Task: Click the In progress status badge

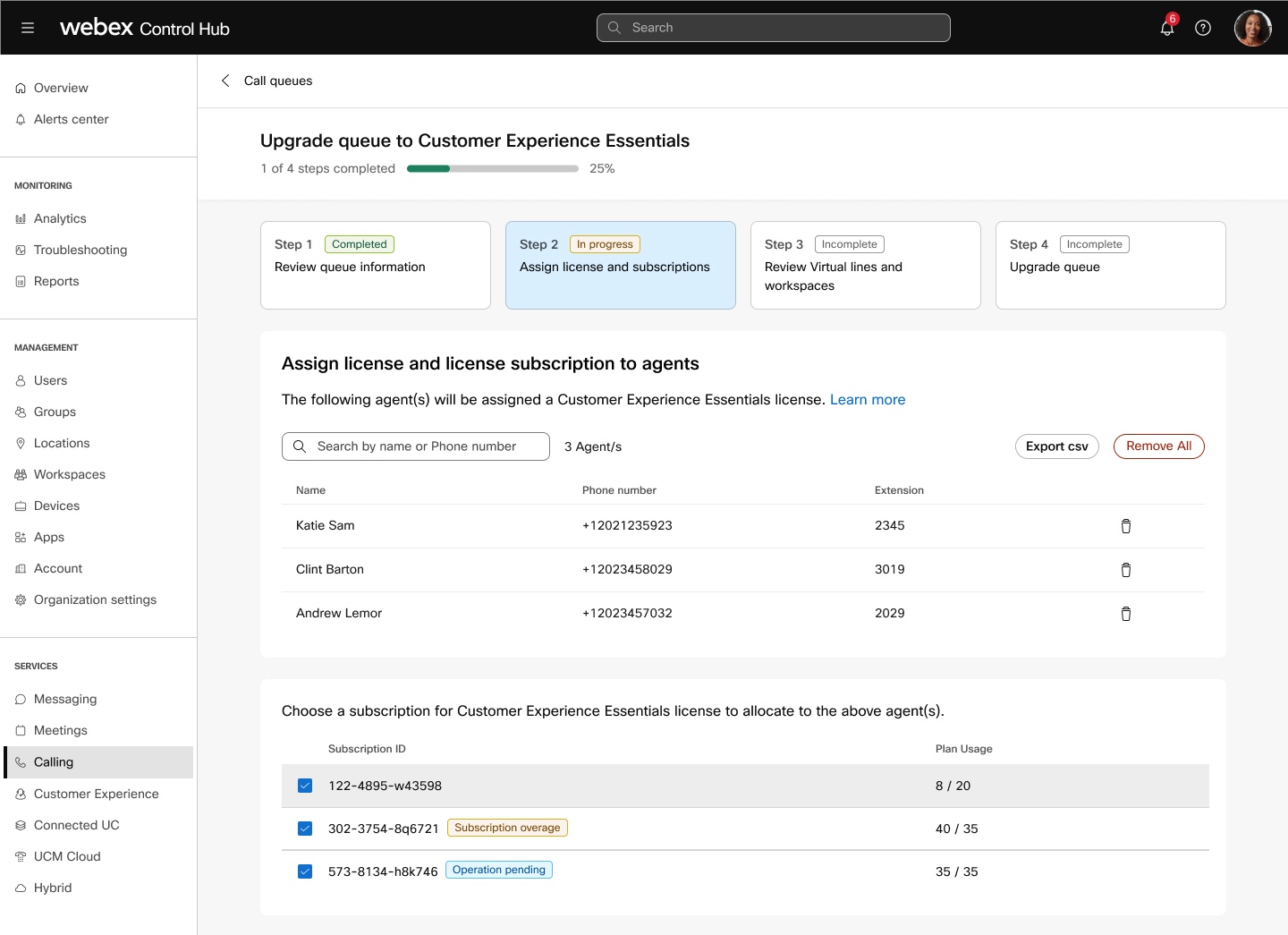Action: 605,244
